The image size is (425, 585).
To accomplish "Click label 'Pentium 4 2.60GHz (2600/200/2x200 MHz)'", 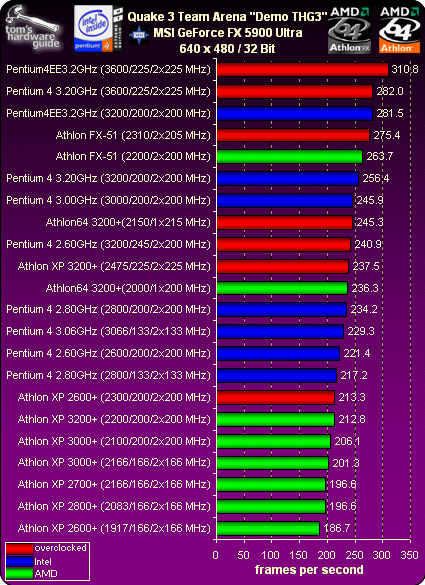I will pos(109,353).
